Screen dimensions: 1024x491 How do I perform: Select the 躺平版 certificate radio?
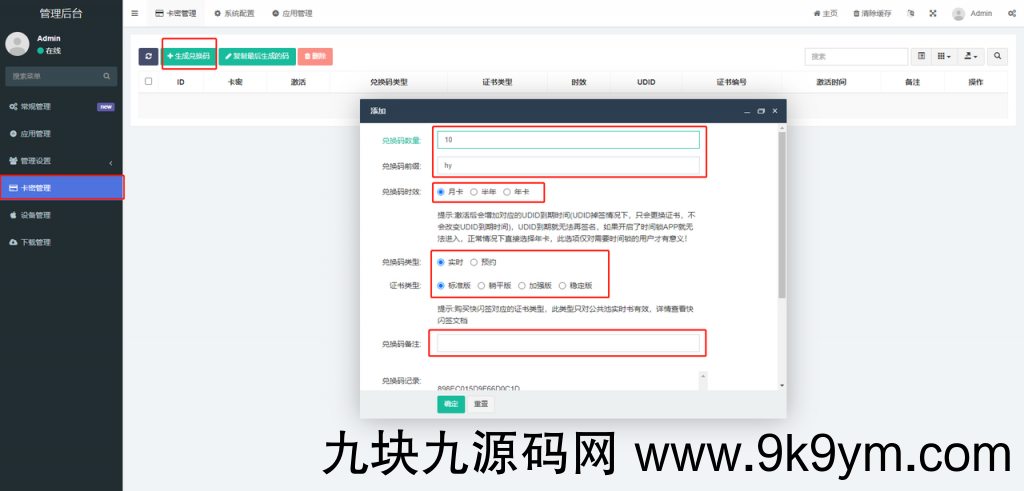coord(481,285)
